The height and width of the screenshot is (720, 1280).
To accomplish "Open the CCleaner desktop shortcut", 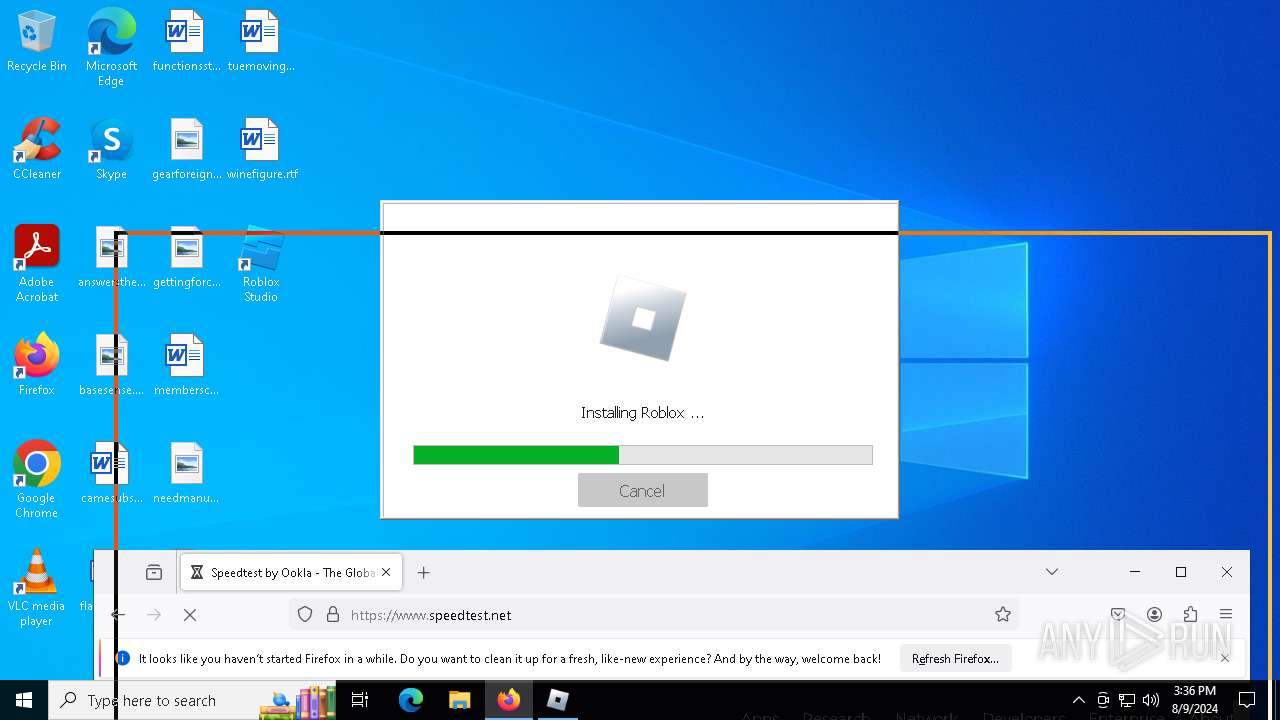I will coord(37,150).
